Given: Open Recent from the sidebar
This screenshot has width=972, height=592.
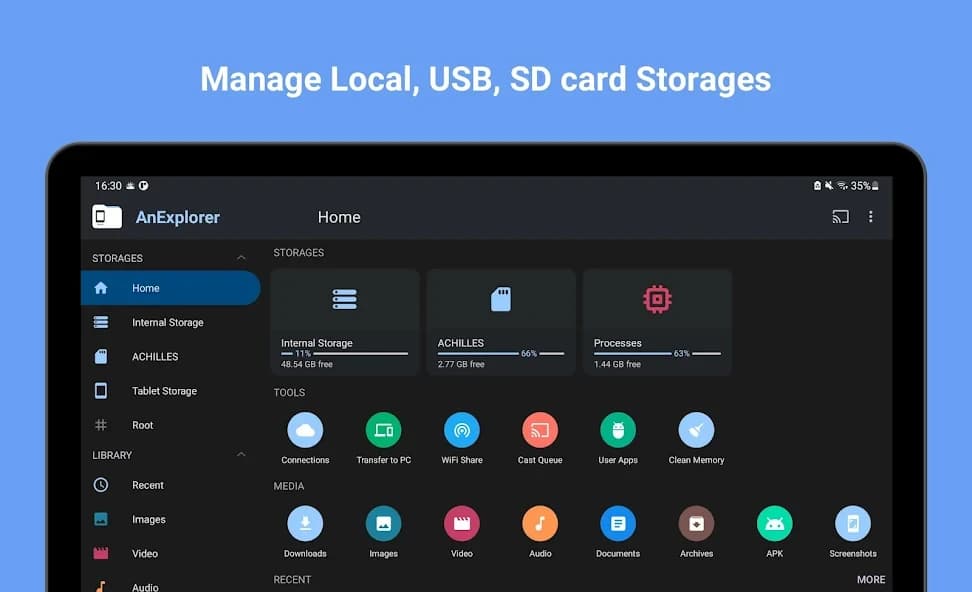Looking at the screenshot, I should (x=147, y=485).
